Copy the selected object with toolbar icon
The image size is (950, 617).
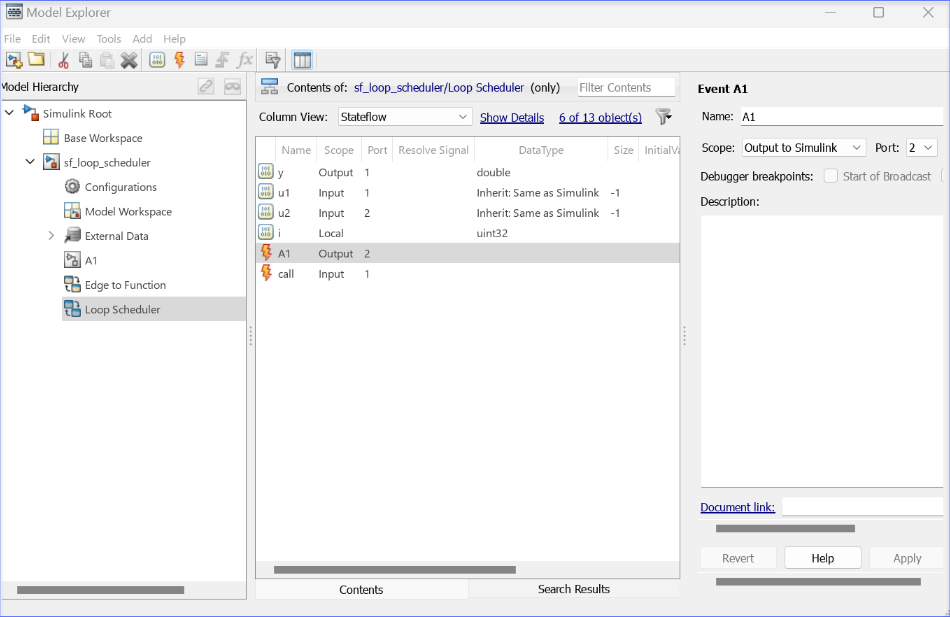tap(85, 60)
